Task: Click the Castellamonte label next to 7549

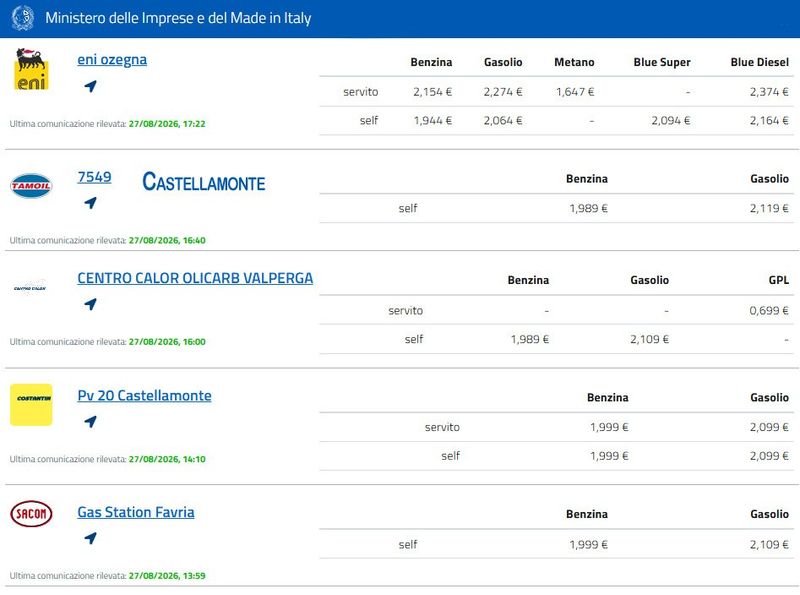Action: (204, 182)
